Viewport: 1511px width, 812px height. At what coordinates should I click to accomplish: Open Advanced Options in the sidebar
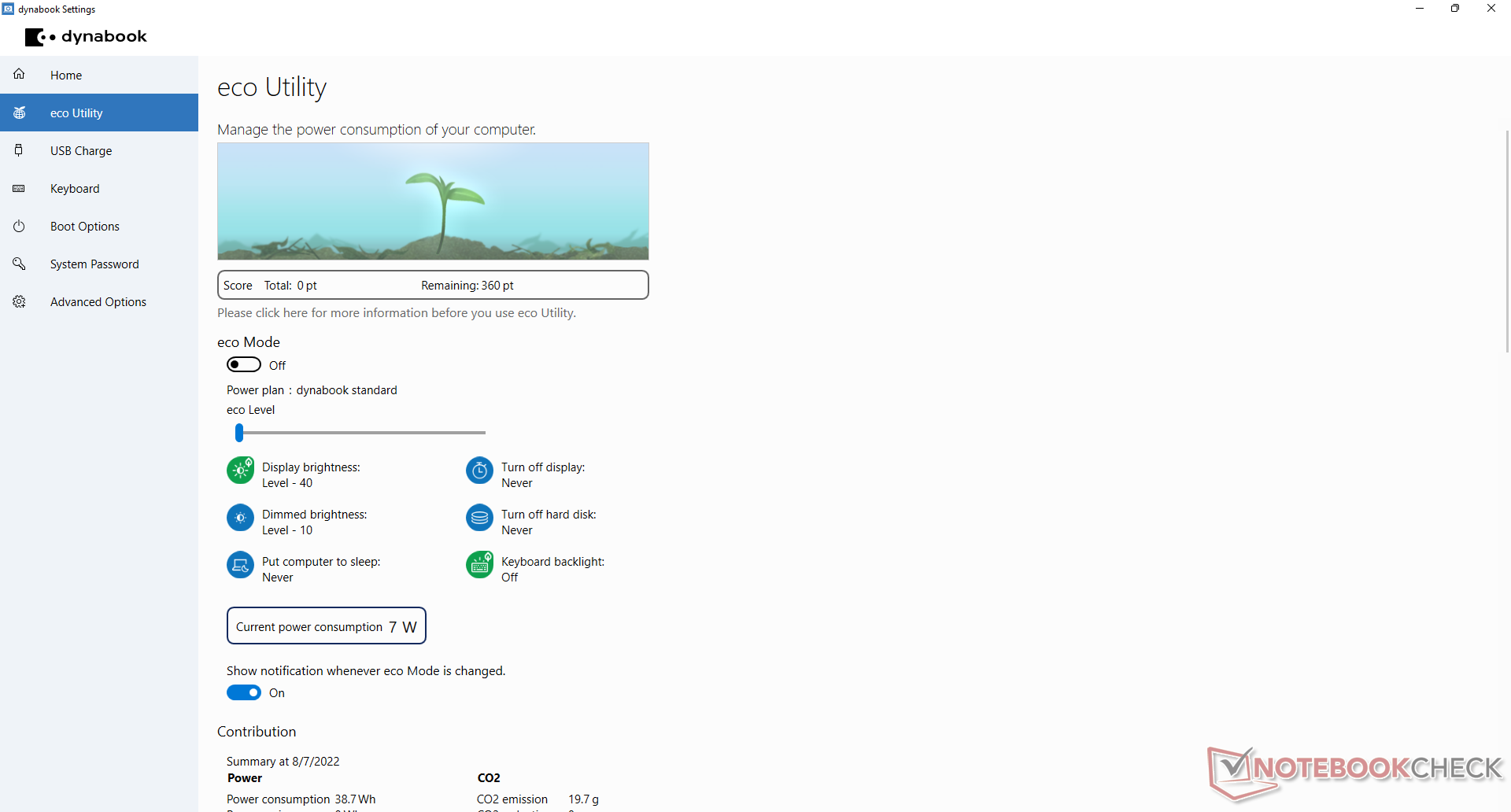coord(99,301)
